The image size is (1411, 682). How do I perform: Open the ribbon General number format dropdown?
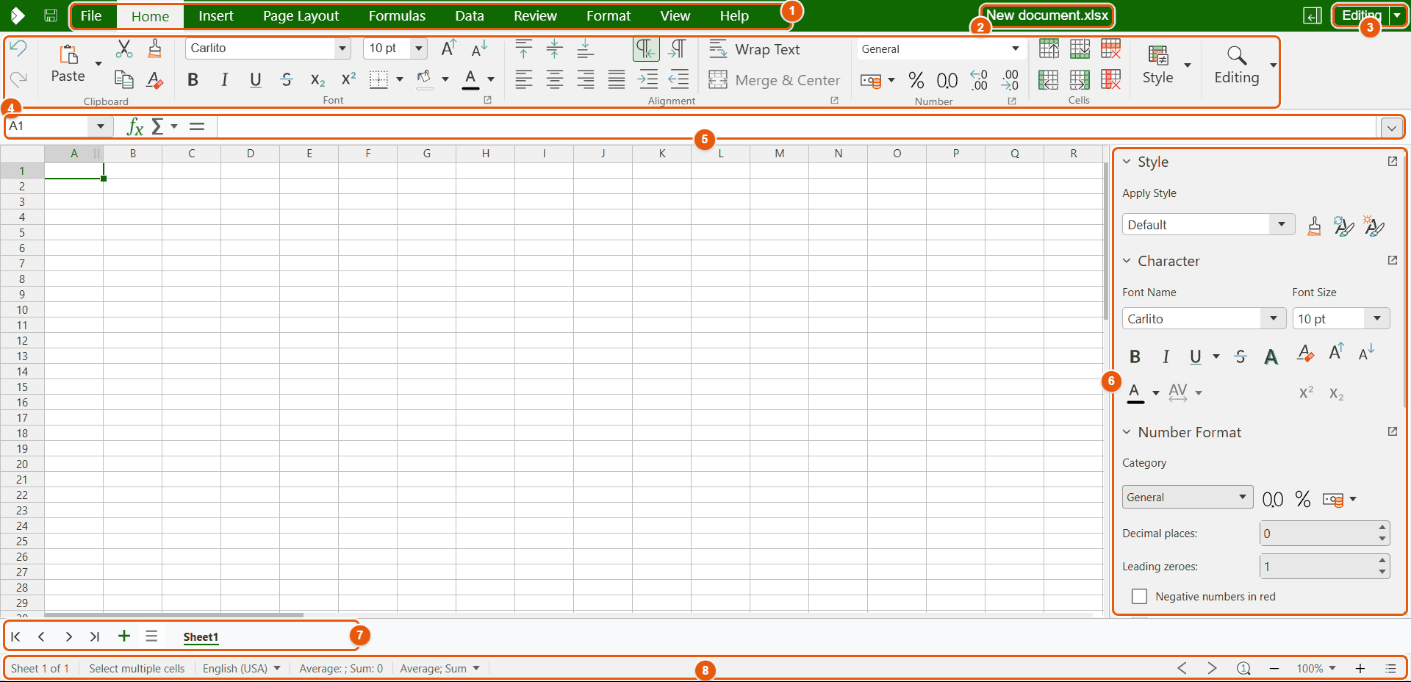tap(1016, 48)
